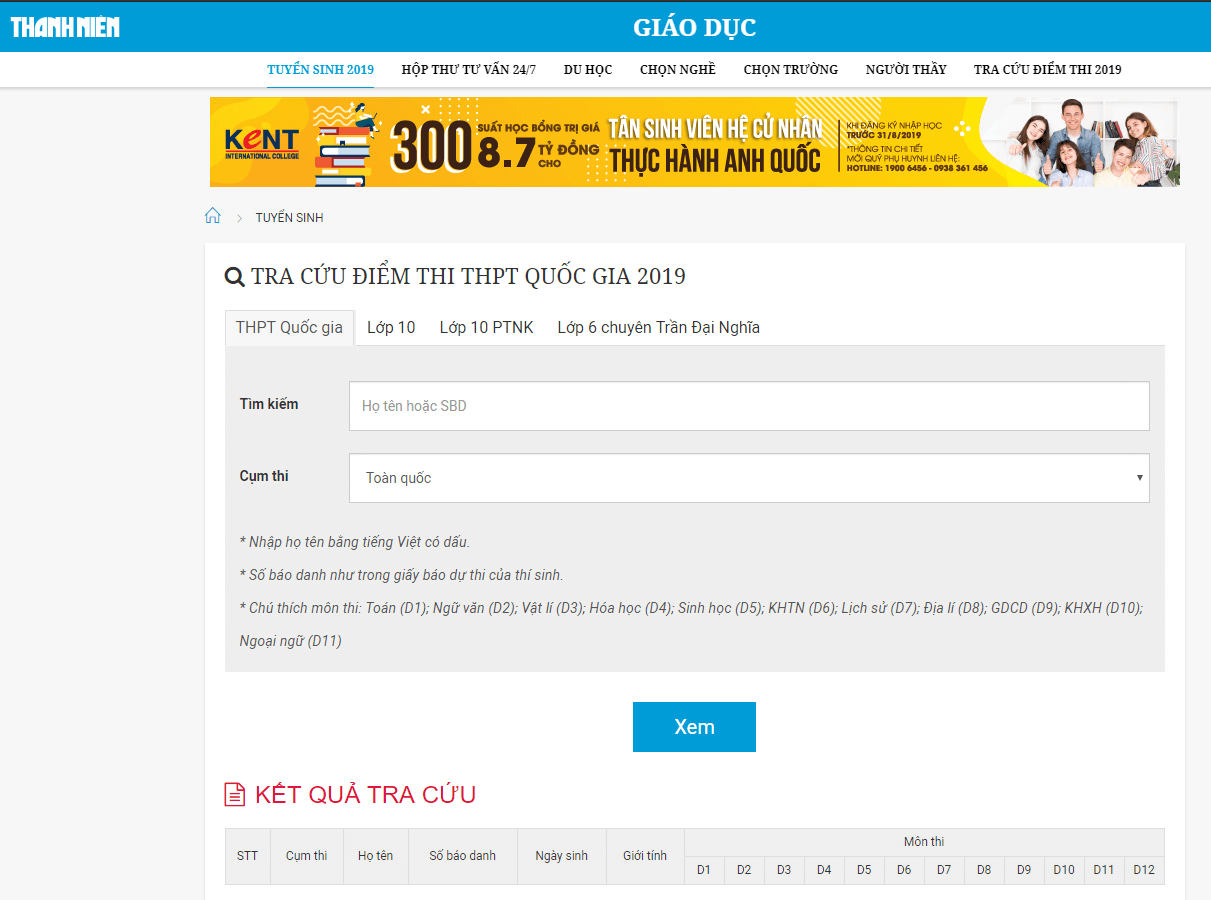This screenshot has height=900, width=1211.
Task: Open the Lớp 10 PTNK tab
Action: 486,327
